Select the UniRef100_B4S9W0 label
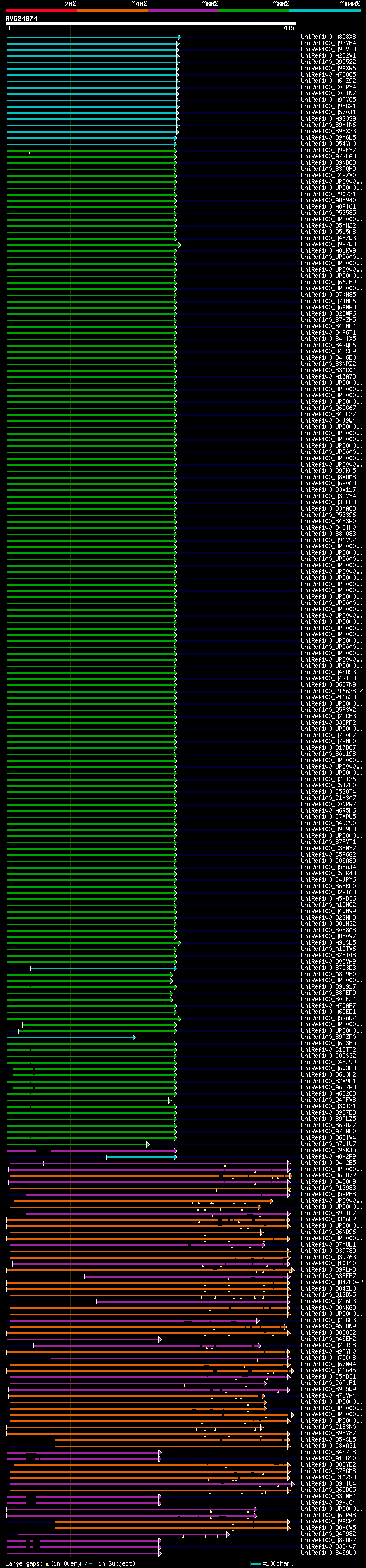 (328, 1553)
